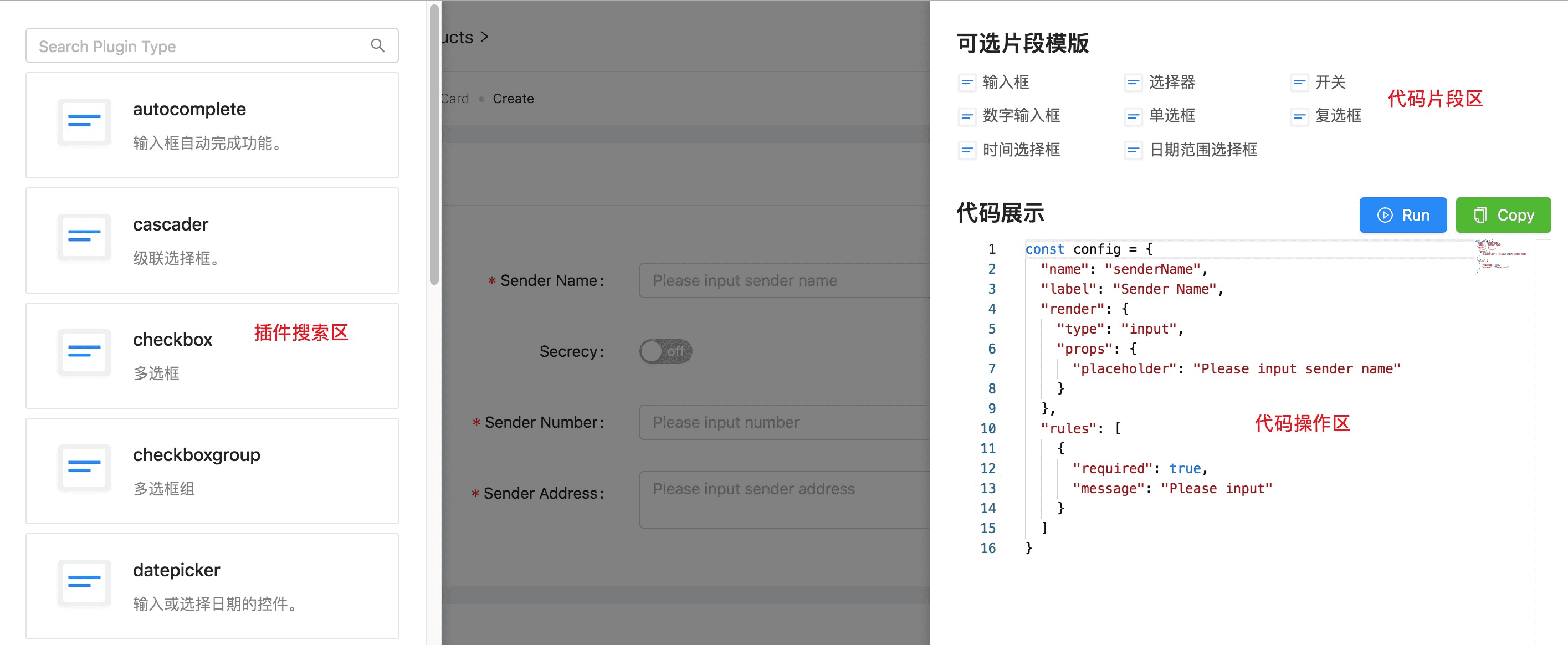Click the 开关 snippet template icon
1568x645 pixels.
click(x=1299, y=82)
